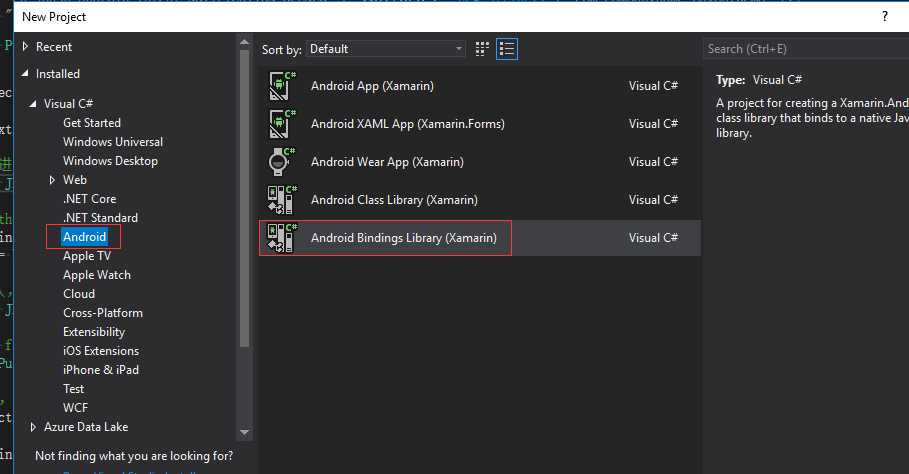Image resolution: width=909 pixels, height=474 pixels.
Task: Select Azure Data Lake label
Action: [86, 427]
